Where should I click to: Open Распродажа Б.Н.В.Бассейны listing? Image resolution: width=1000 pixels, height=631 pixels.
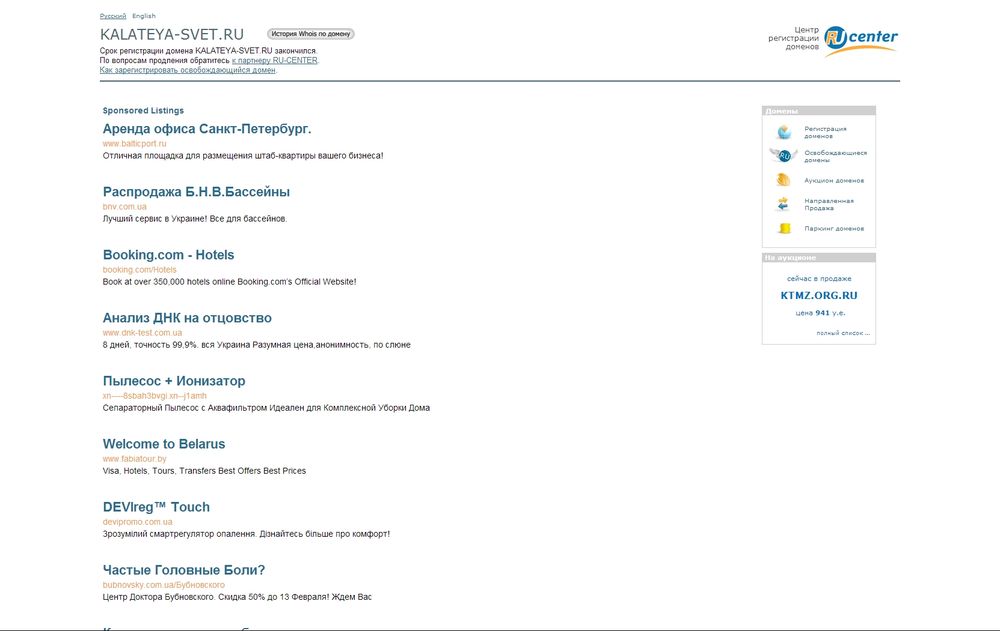tap(196, 192)
